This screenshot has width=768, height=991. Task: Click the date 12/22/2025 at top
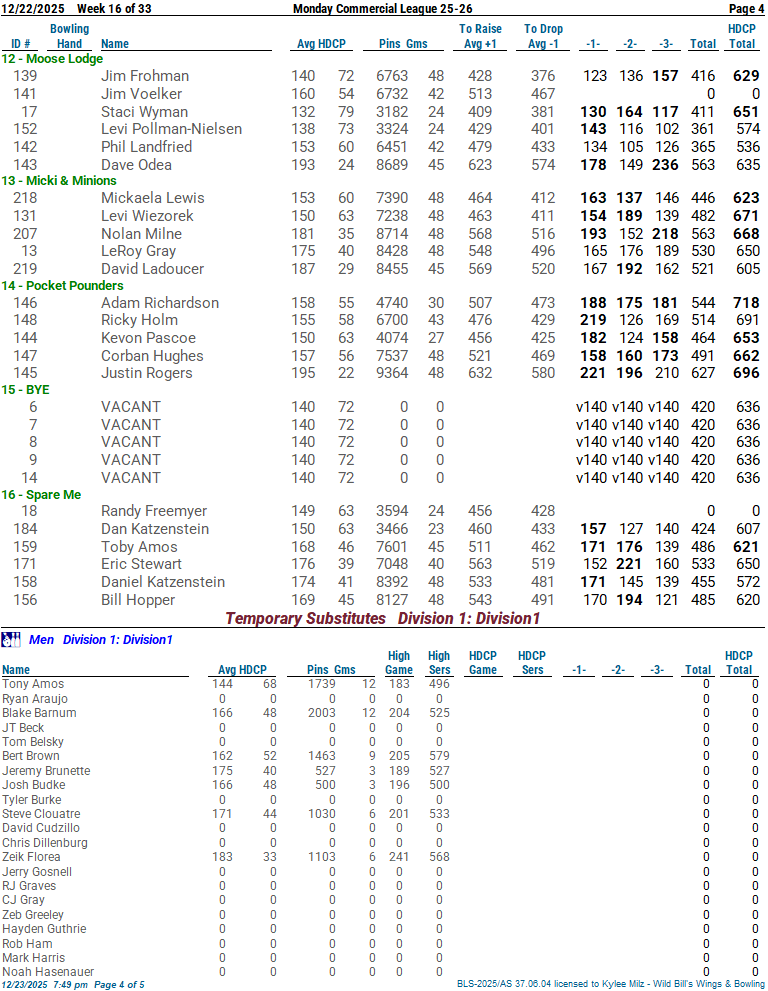pos(32,9)
